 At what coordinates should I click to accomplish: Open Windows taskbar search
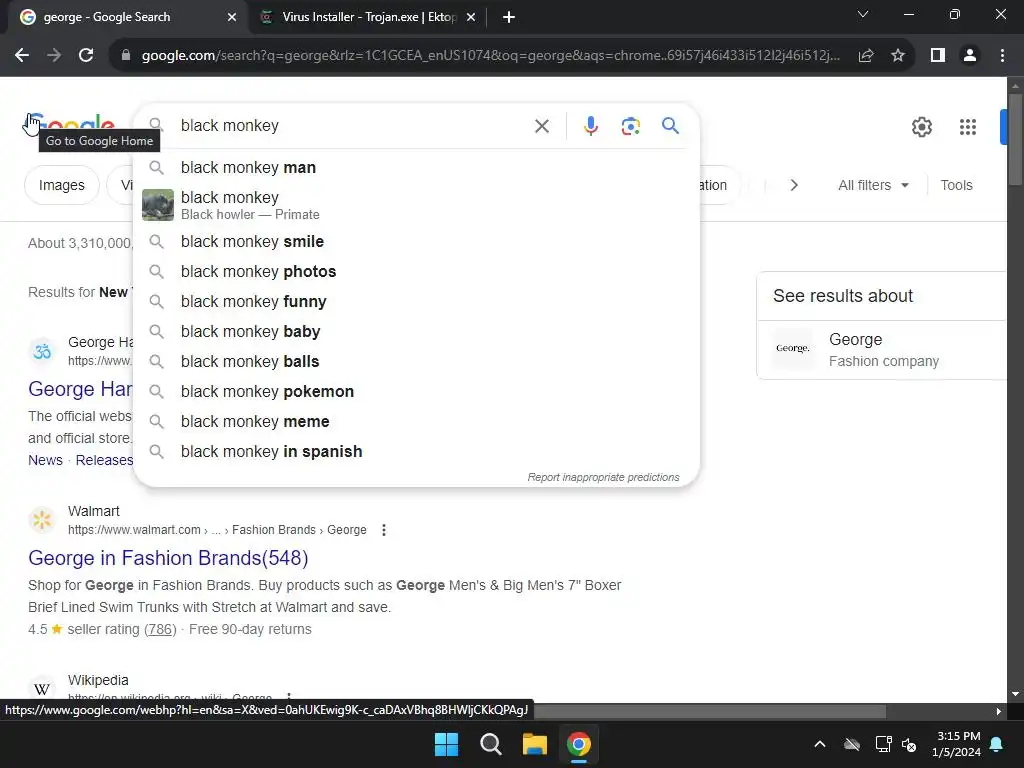click(x=490, y=744)
